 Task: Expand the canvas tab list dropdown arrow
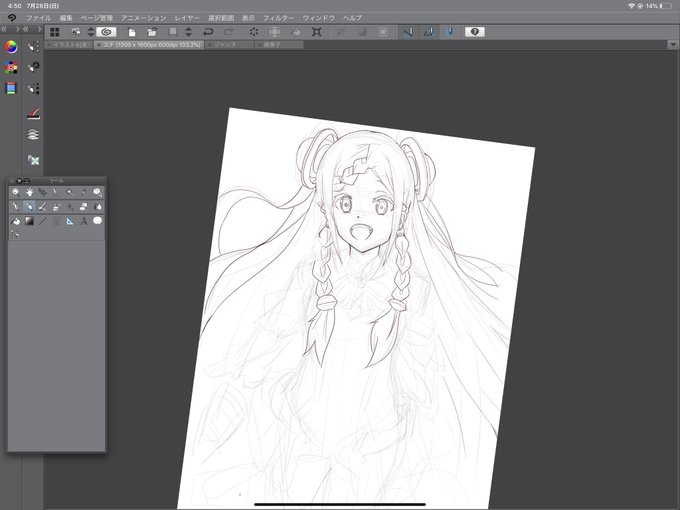click(673, 44)
